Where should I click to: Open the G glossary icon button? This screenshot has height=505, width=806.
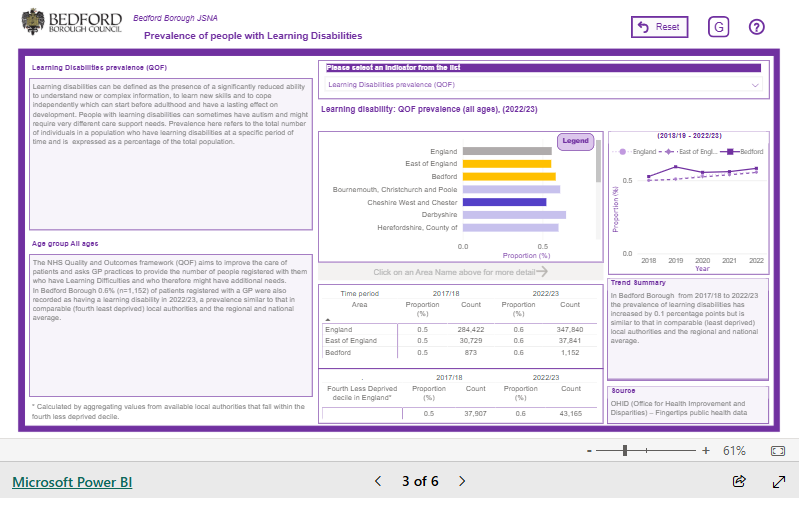pyautogui.click(x=718, y=27)
